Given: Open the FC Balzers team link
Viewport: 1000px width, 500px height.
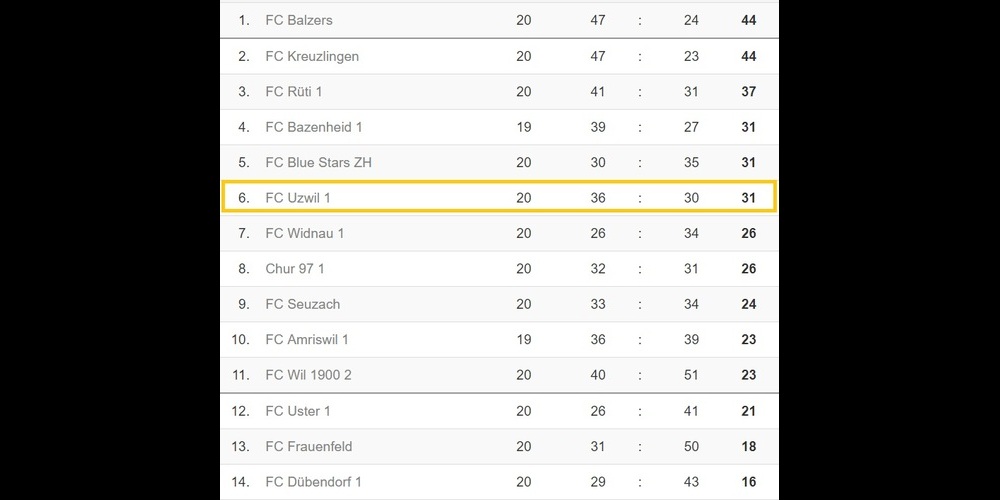Looking at the screenshot, I should click(x=299, y=20).
